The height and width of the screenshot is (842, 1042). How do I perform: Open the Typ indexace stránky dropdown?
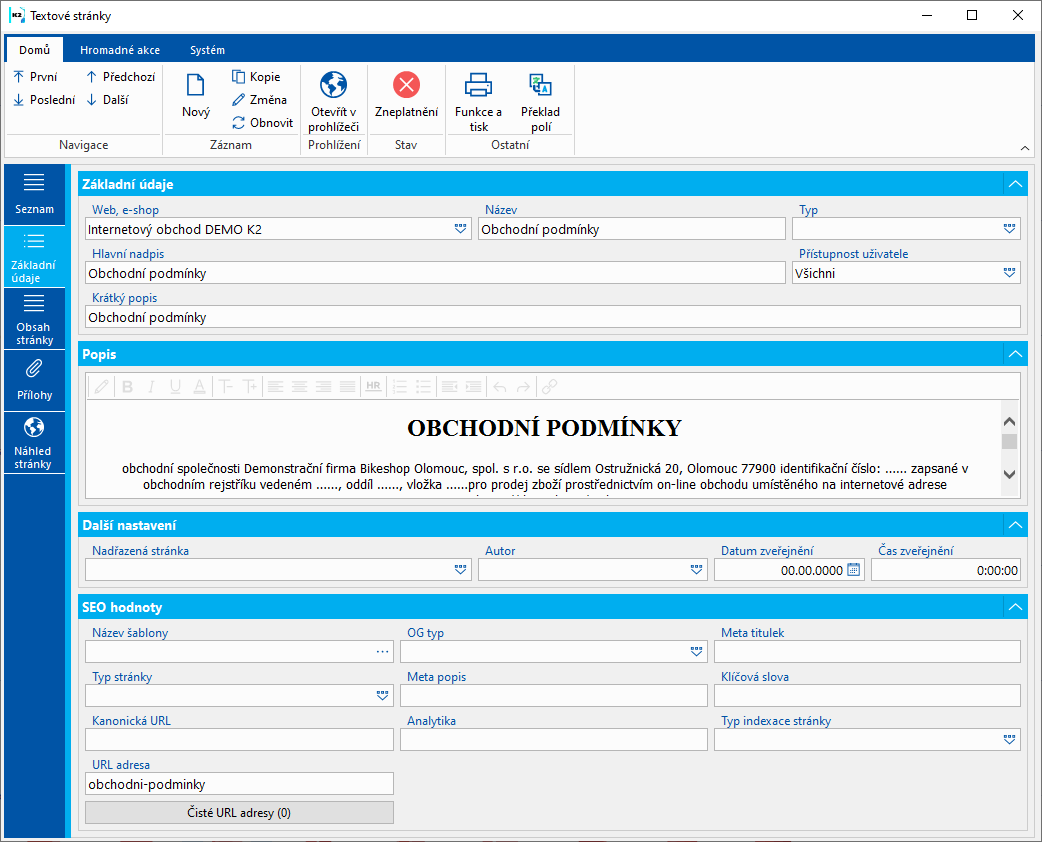coord(1009,740)
